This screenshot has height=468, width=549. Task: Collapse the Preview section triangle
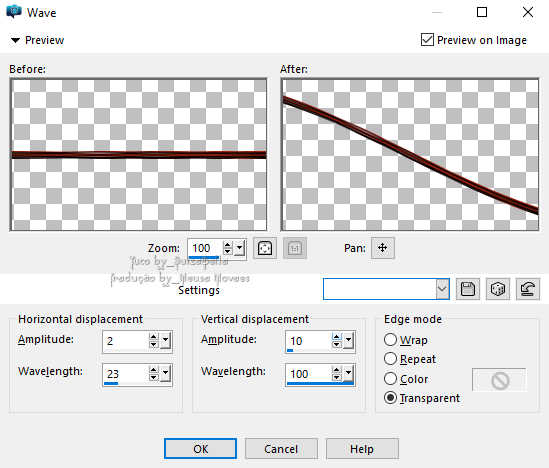15,40
